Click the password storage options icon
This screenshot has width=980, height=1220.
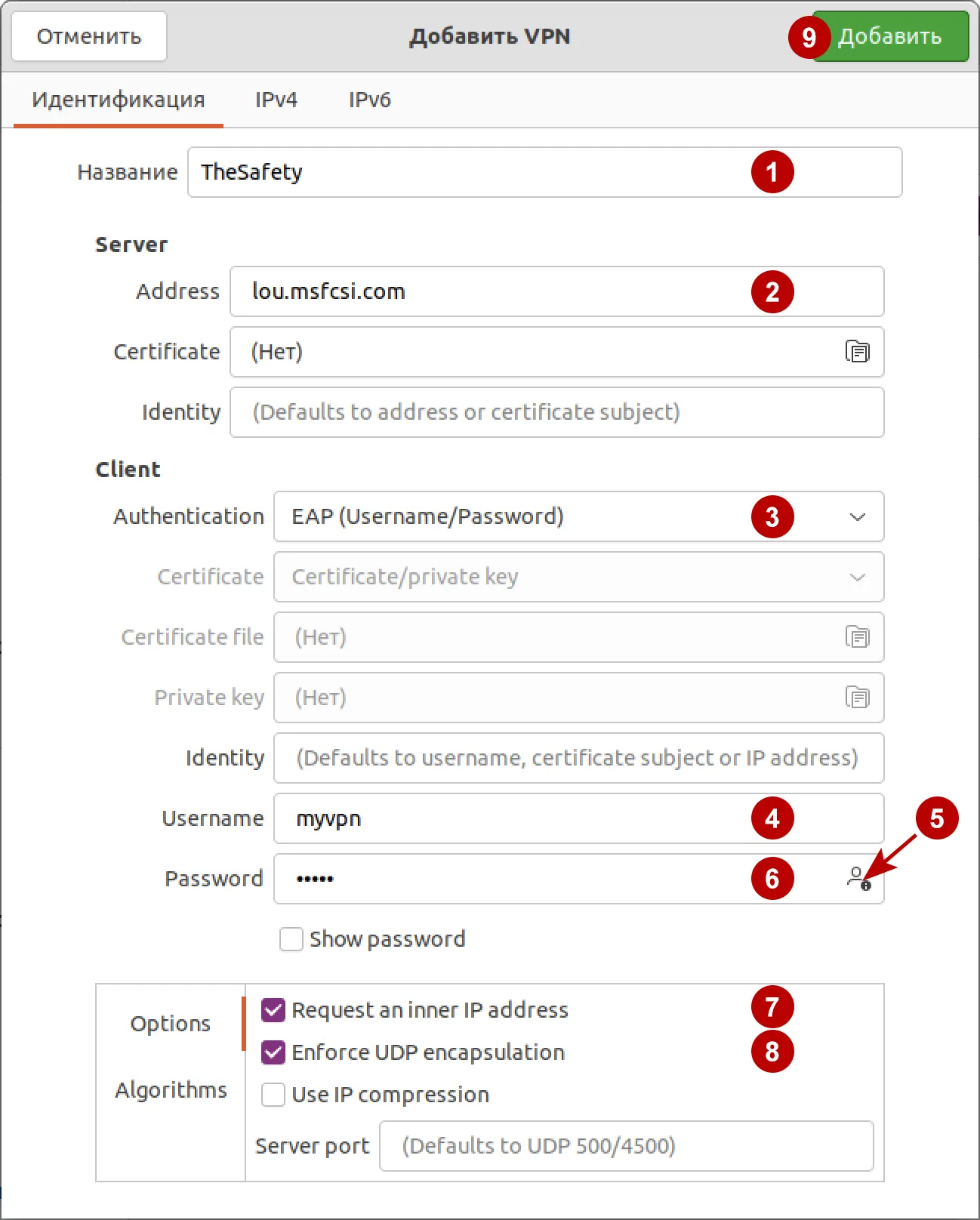click(858, 878)
